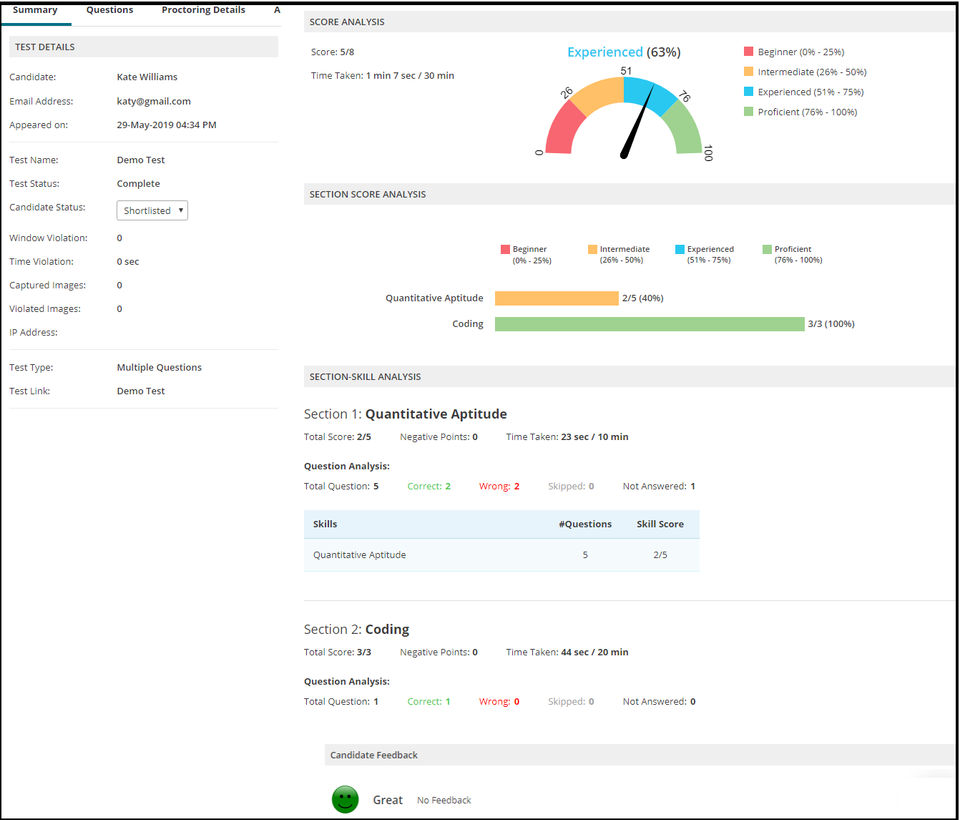Click the Coding green score bar
Viewport: 960px width, 820px height.
coord(650,324)
